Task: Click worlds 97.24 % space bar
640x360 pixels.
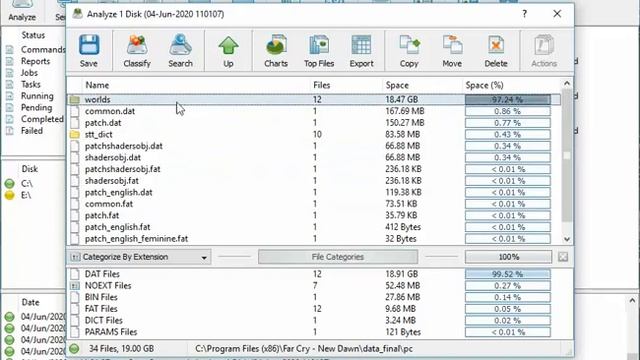Action: tap(508, 99)
